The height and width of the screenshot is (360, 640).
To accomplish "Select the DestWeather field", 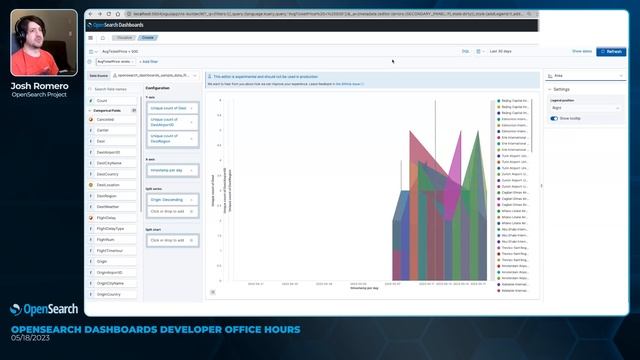I will [112, 207].
